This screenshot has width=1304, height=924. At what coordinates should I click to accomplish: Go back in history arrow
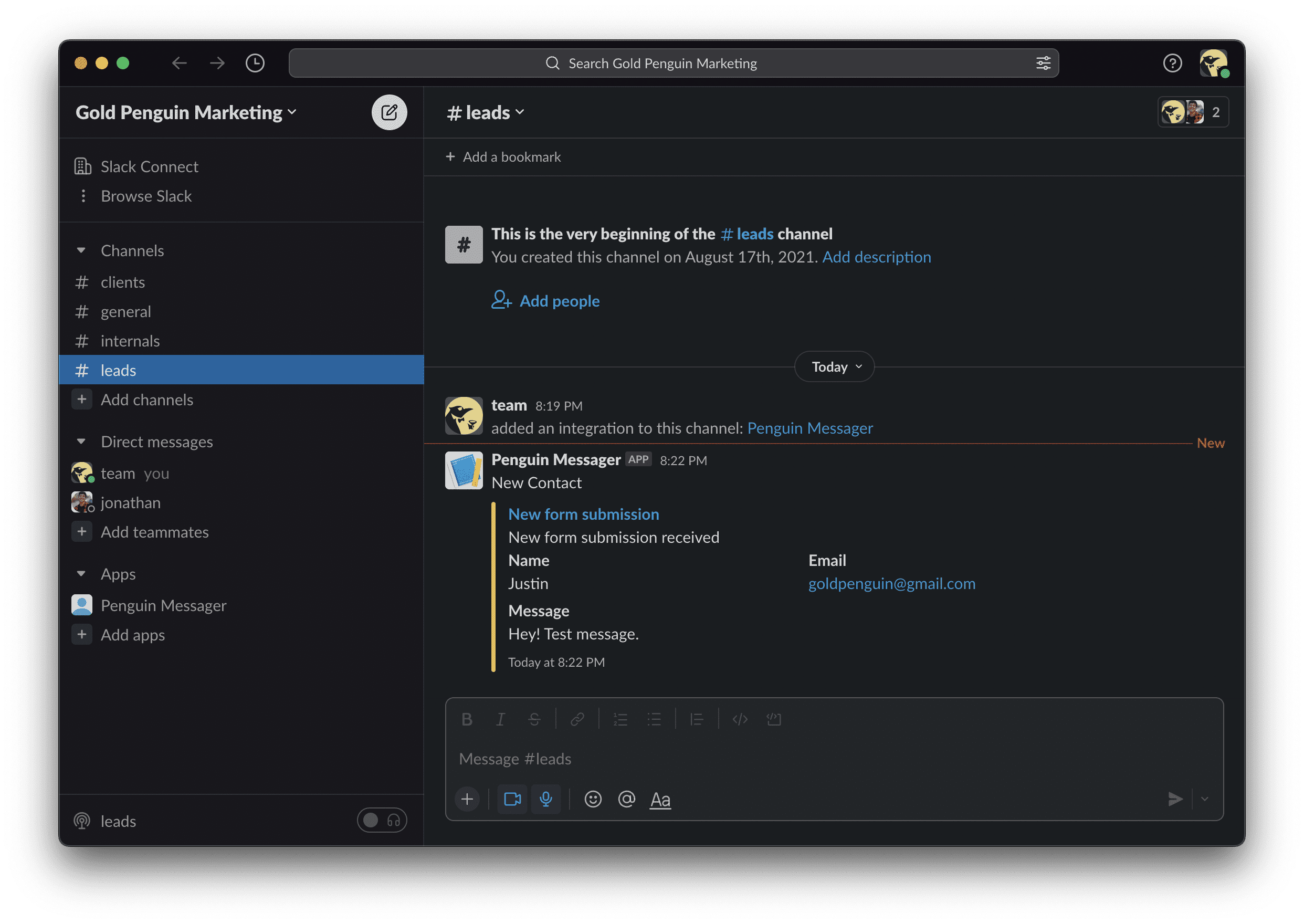(179, 63)
